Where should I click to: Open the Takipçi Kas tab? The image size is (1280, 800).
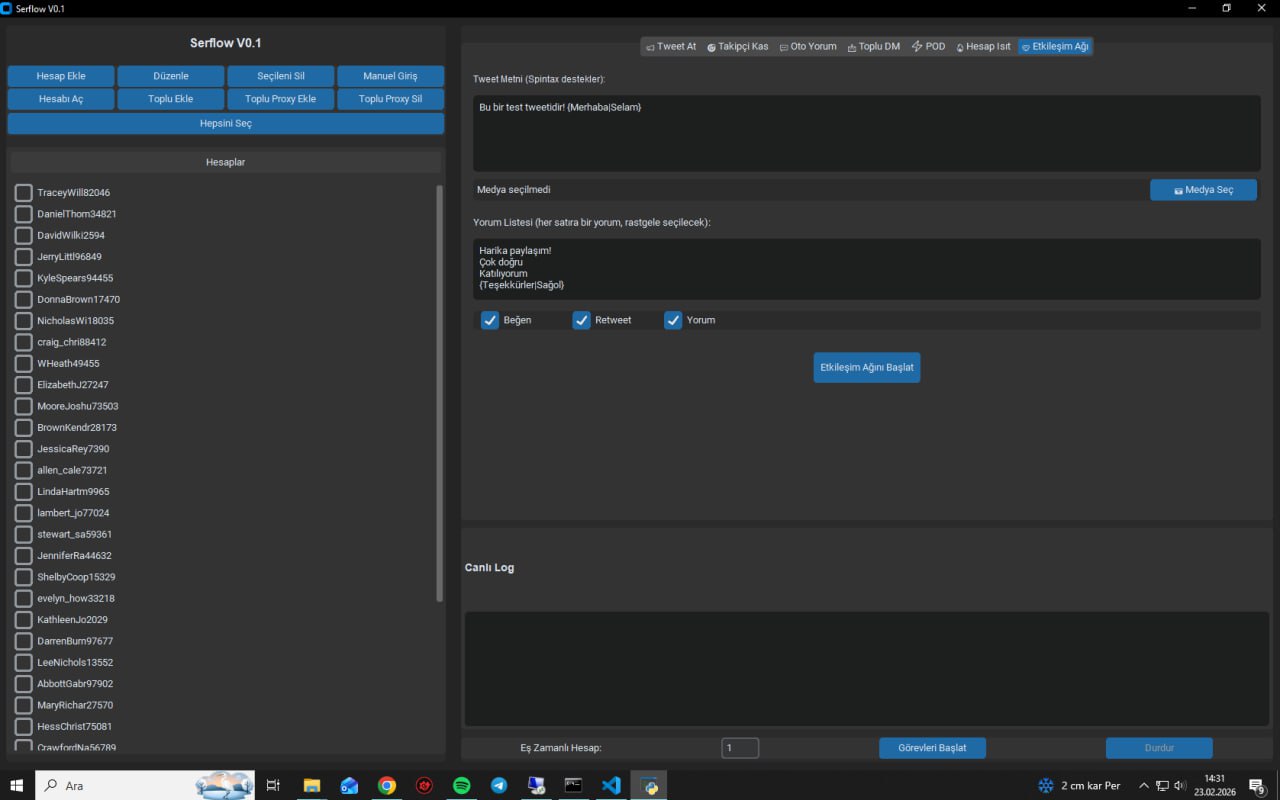737,47
